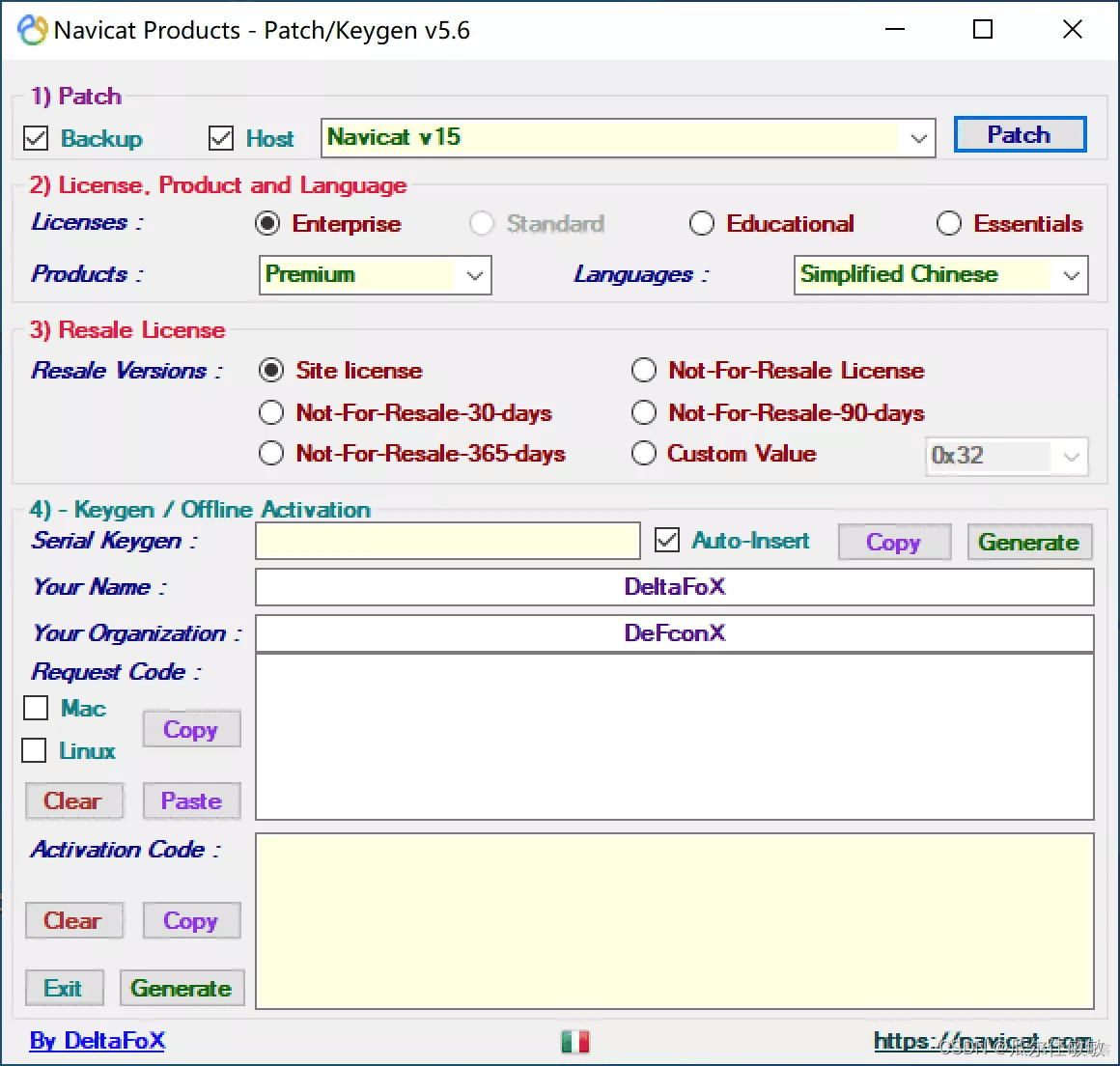Disable the Host checkbox

[221, 138]
